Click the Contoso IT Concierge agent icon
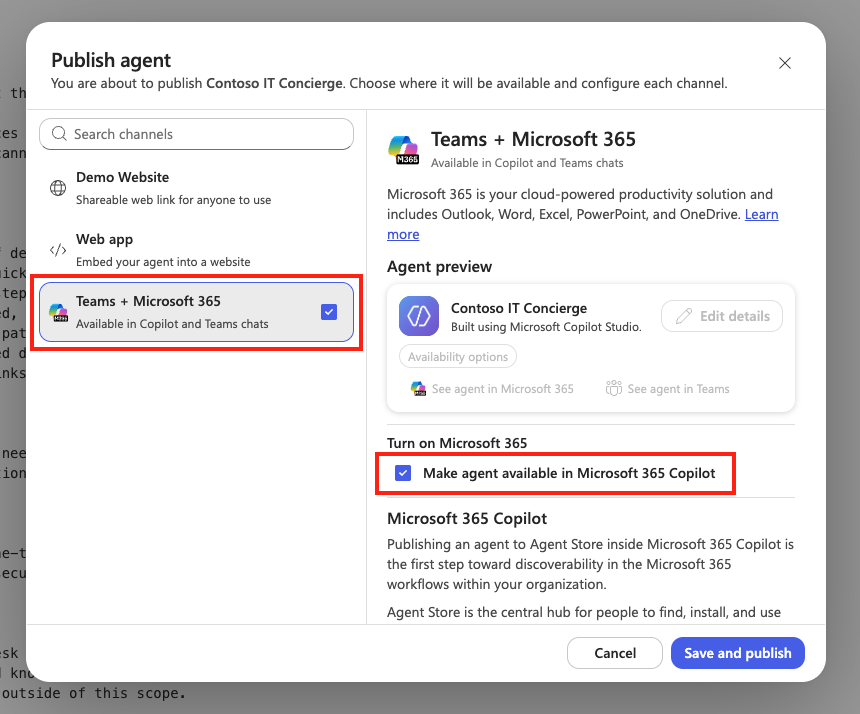The image size is (860, 714). (419, 316)
